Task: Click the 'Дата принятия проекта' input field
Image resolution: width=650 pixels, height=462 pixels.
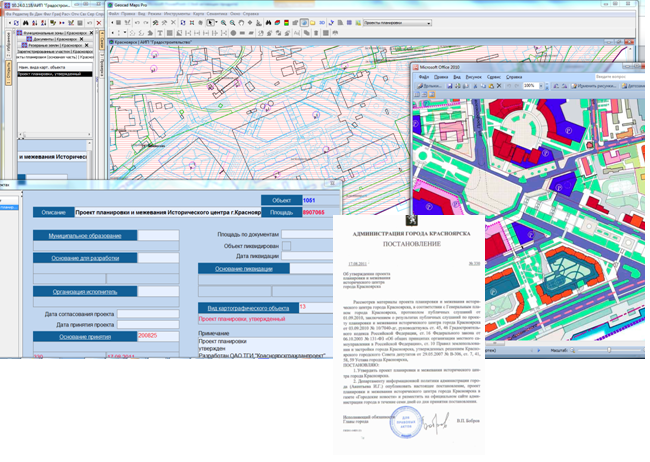Action: (149, 324)
